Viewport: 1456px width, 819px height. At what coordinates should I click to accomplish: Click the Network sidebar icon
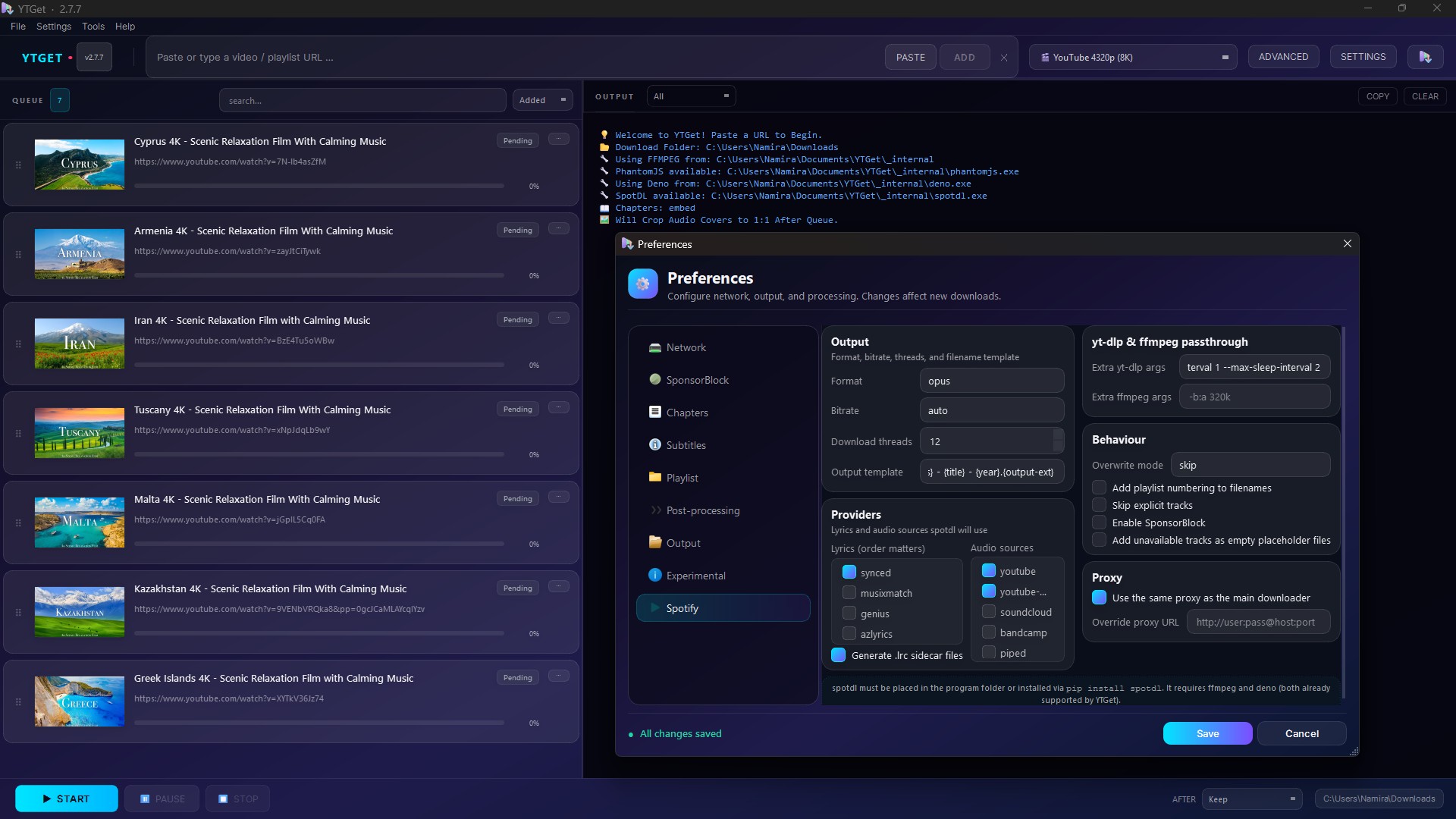tap(655, 347)
